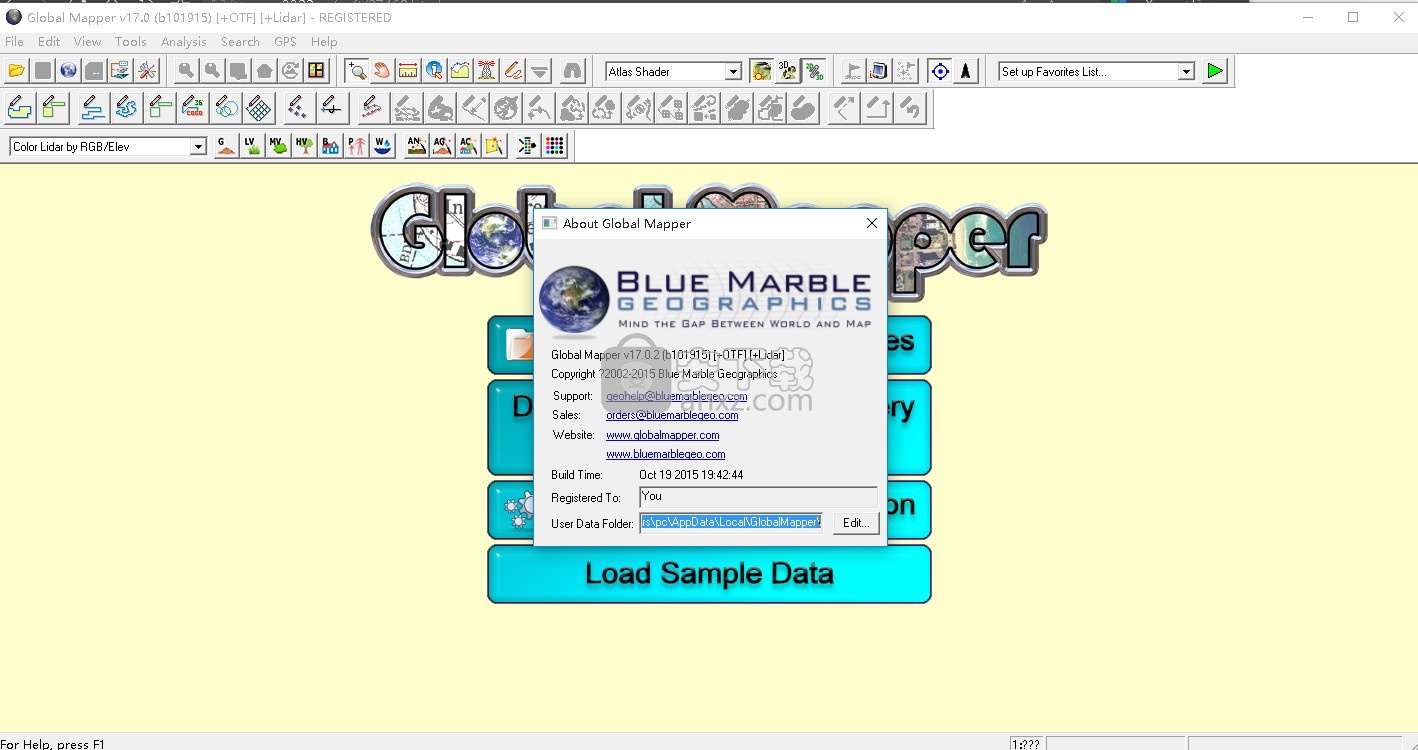Select the Feature Info tool
The width and height of the screenshot is (1418, 750).
[435, 71]
